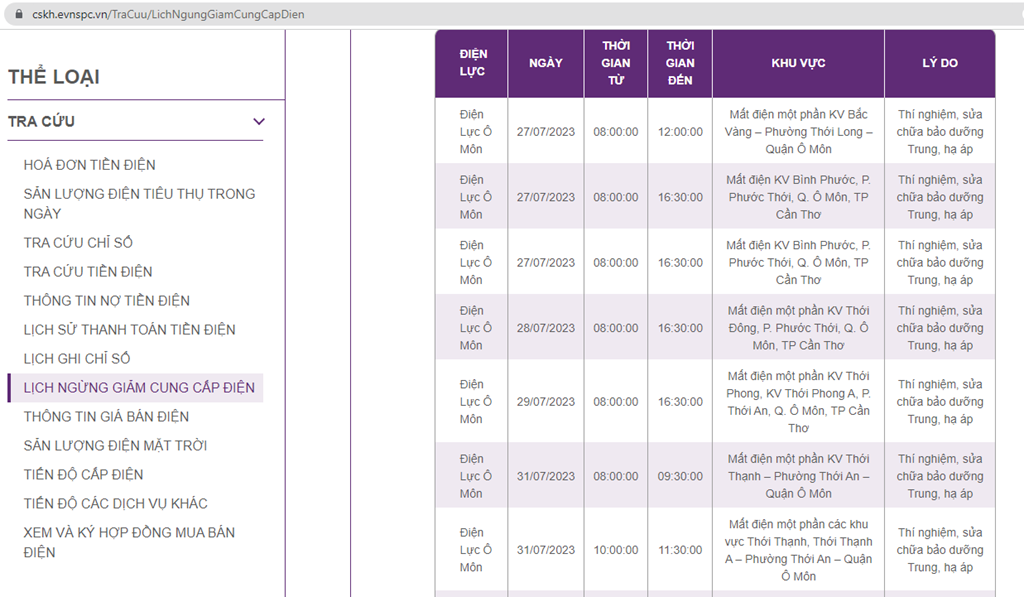Viewport: 1024px width, 597px height.
Task: Click the URL in the address bar
Action: coord(168,15)
